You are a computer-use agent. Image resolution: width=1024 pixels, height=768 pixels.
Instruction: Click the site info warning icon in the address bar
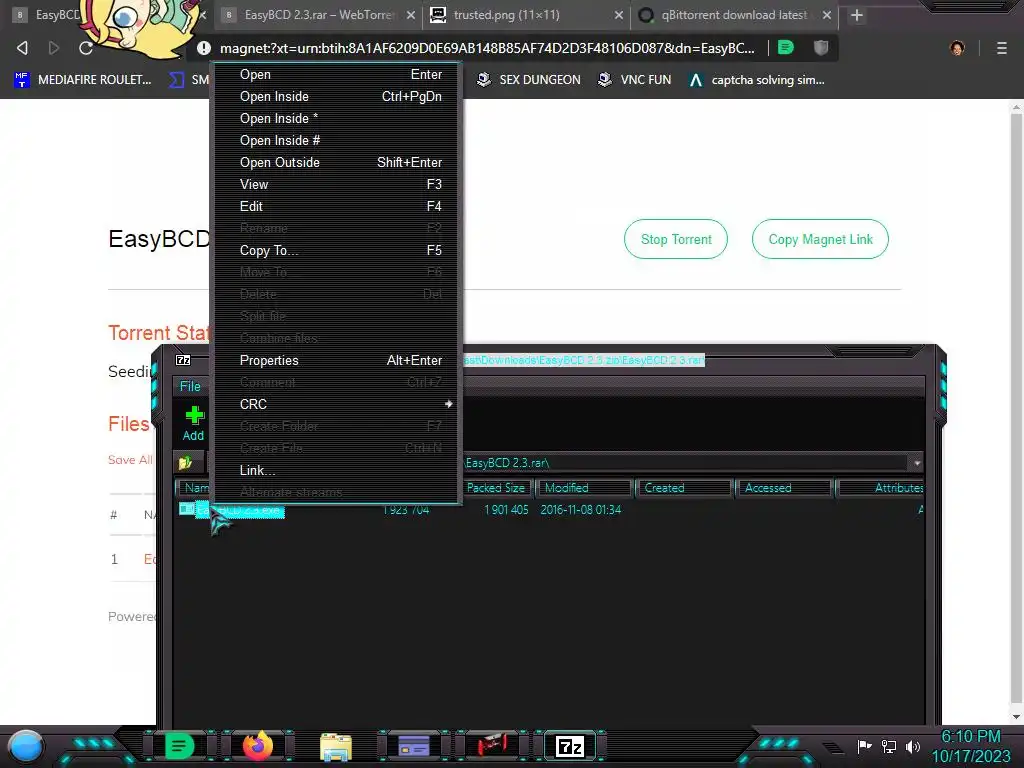[204, 48]
